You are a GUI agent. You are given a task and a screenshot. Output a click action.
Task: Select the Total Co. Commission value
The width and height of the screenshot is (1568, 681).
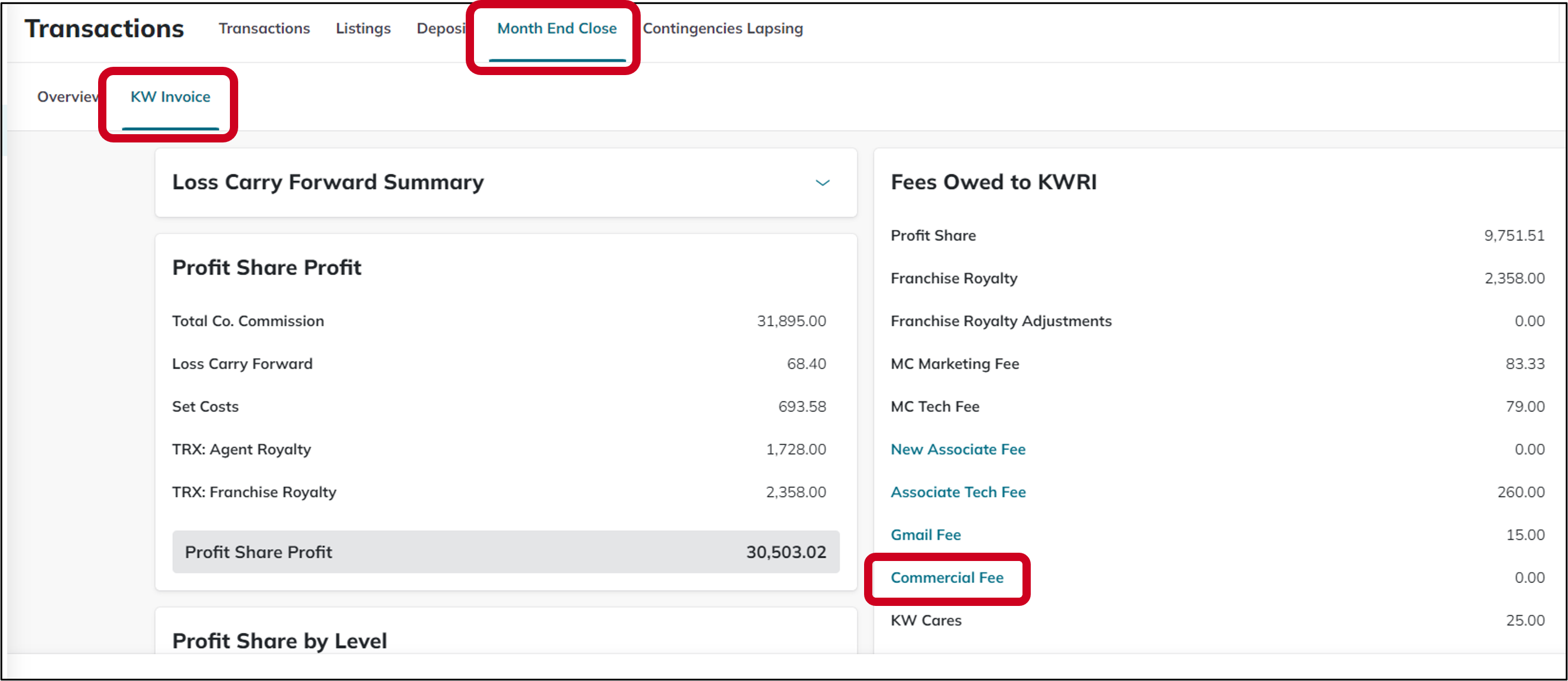tap(792, 321)
